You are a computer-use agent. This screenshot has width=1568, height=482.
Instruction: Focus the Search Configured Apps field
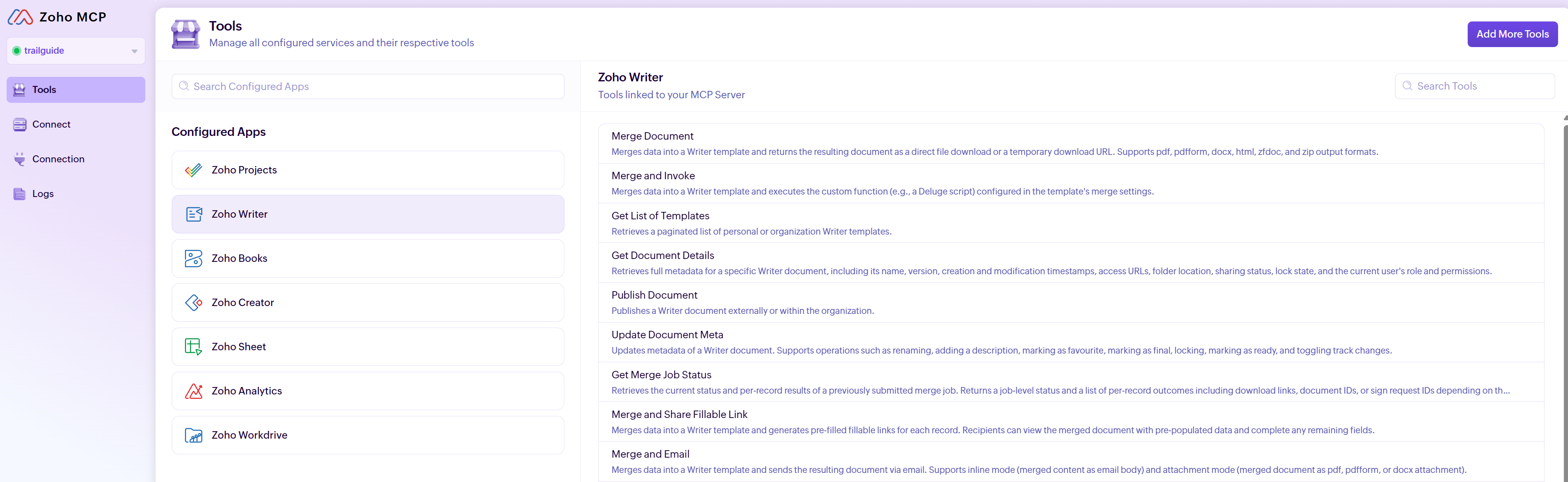[x=368, y=86]
